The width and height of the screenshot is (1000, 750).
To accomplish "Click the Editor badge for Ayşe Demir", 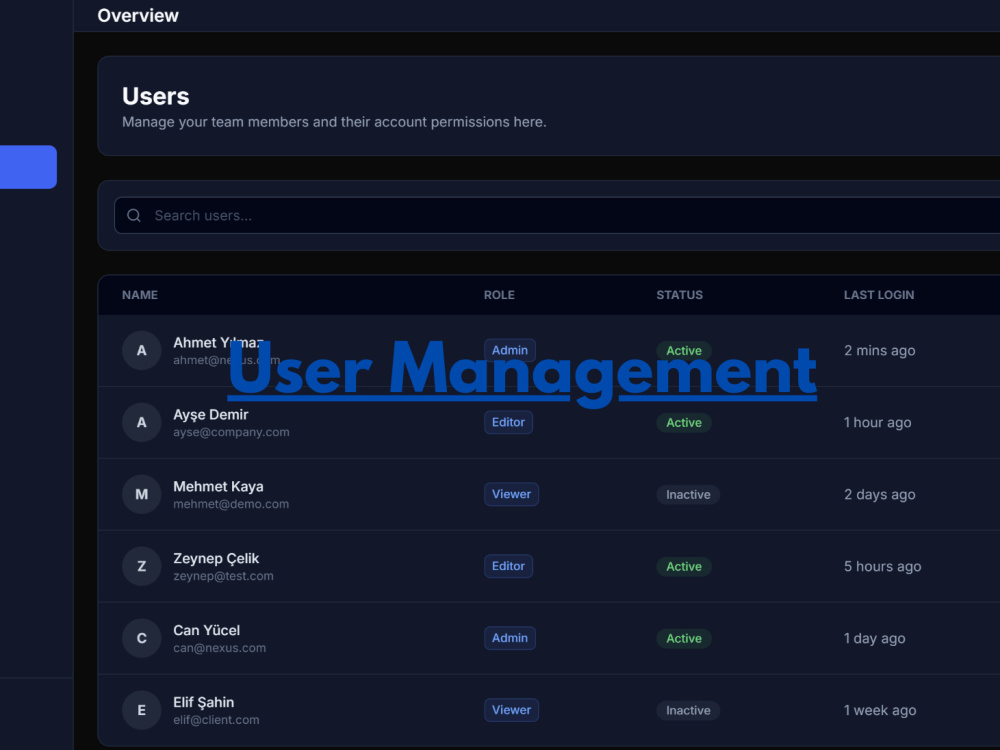I will [x=508, y=422].
